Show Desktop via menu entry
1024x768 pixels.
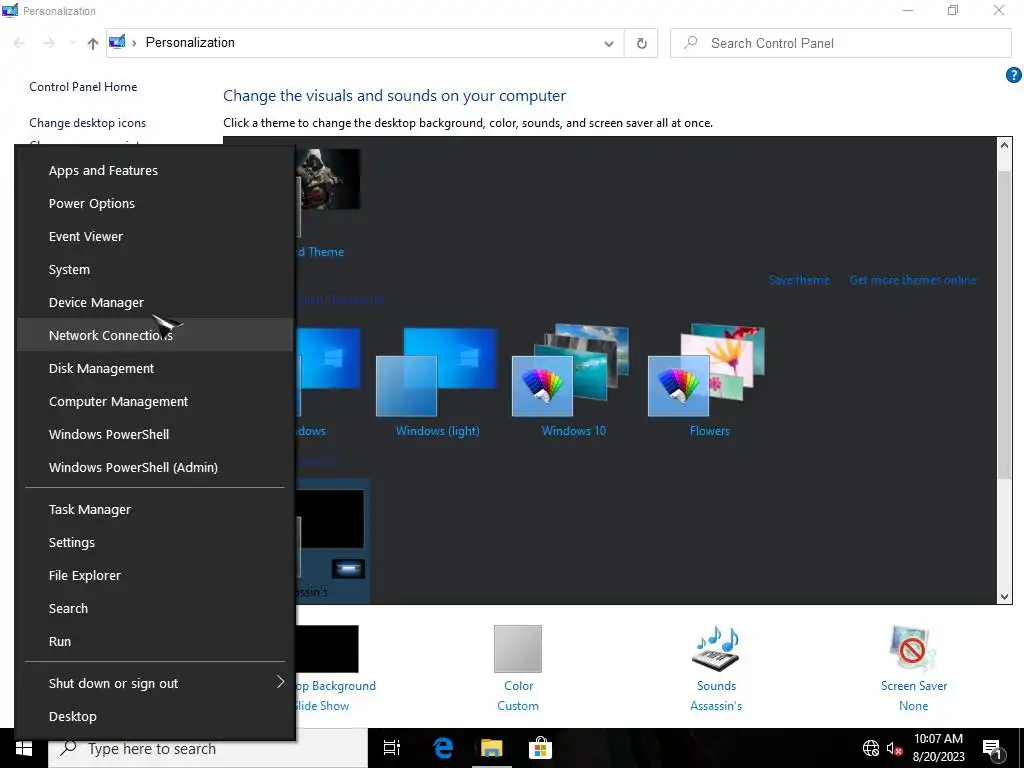coord(155,716)
